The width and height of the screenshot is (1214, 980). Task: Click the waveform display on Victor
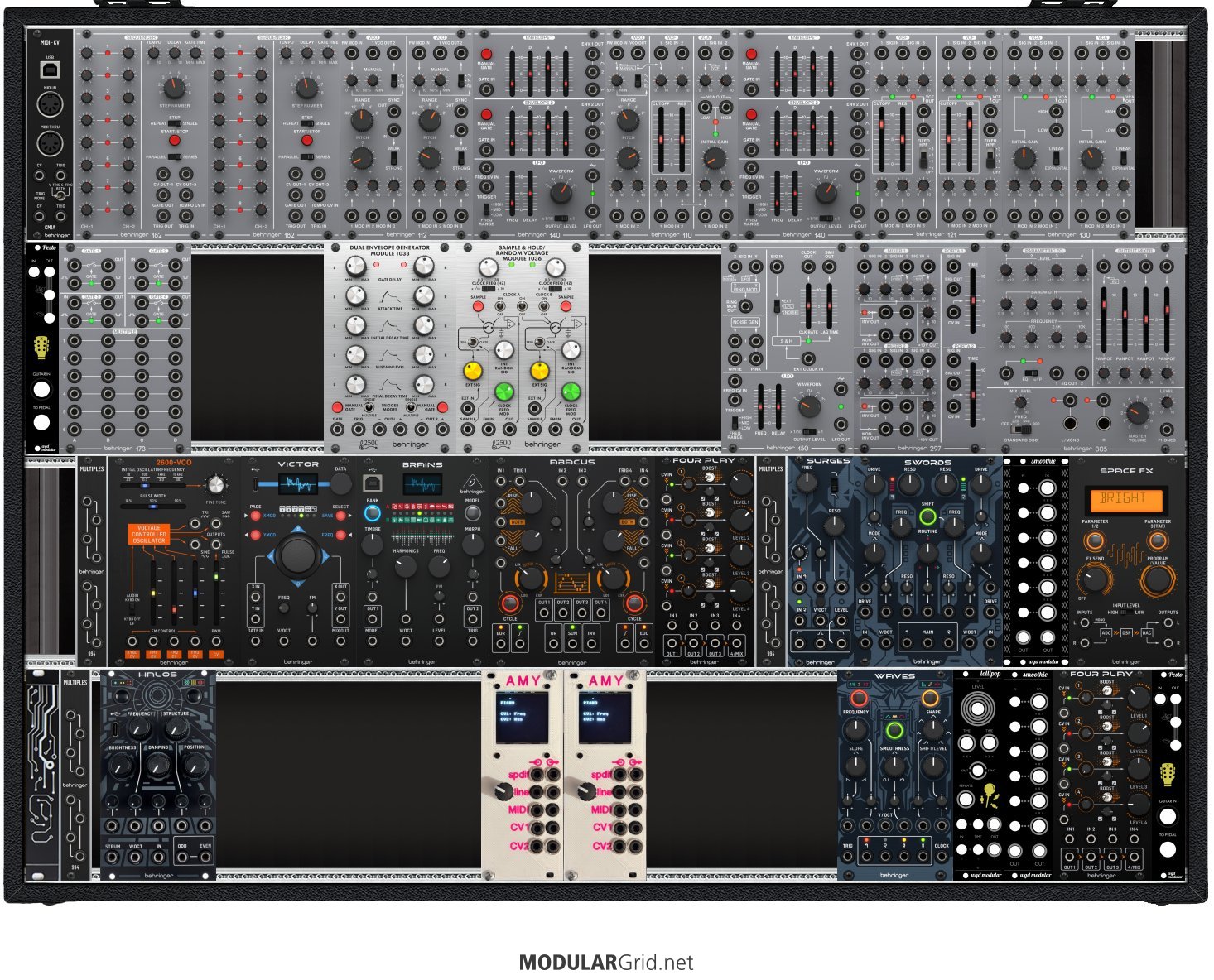pos(298,483)
